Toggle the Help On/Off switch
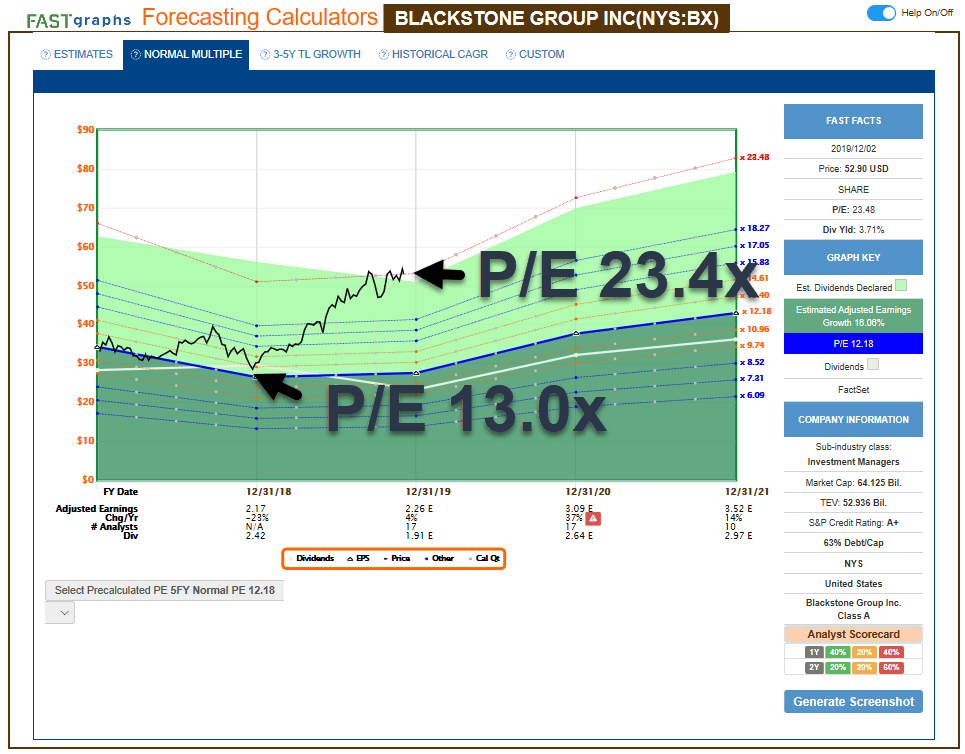 tap(881, 10)
